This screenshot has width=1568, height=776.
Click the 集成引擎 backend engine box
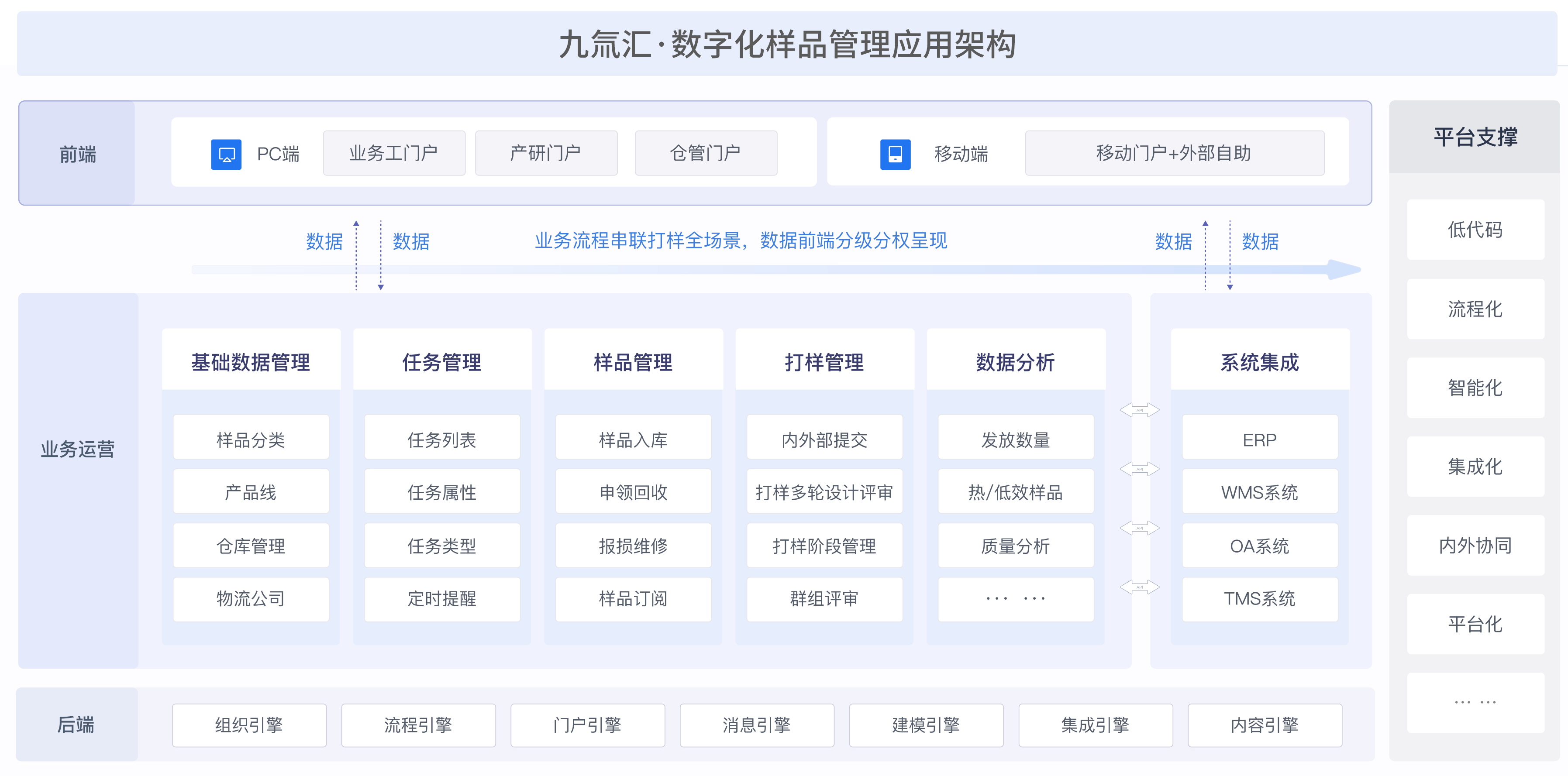[1095, 725]
